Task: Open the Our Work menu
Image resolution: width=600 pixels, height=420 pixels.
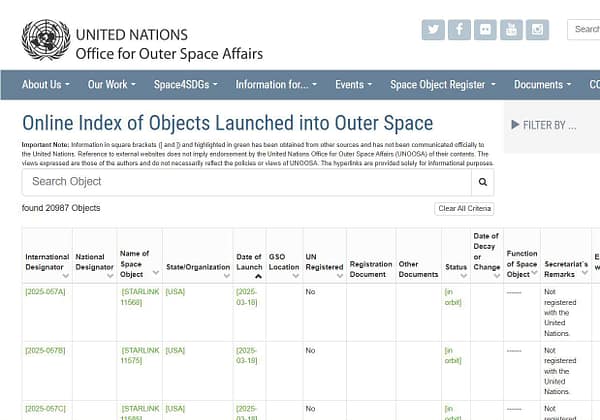Action: 112,85
